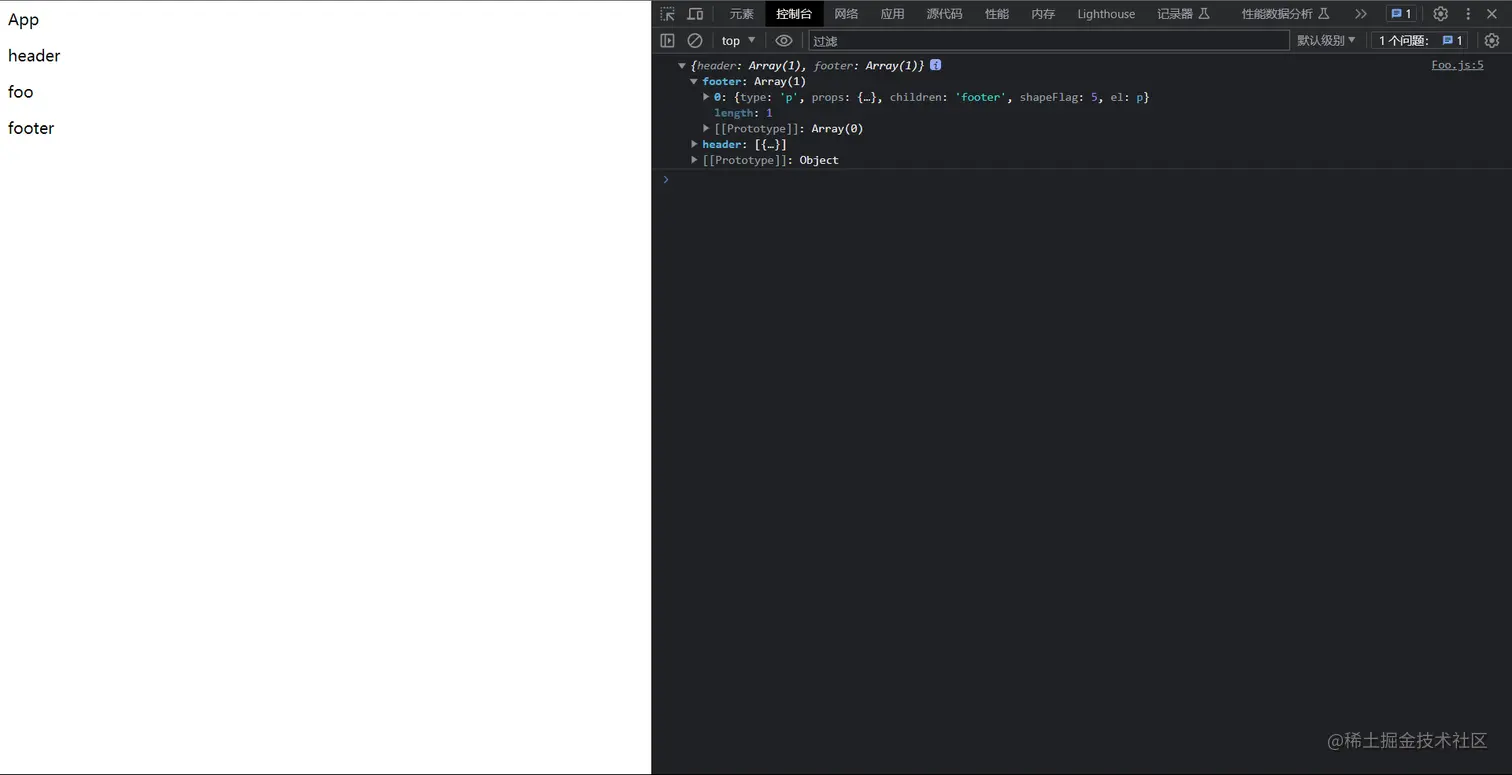Open the message count badge in top bar

tap(1401, 14)
